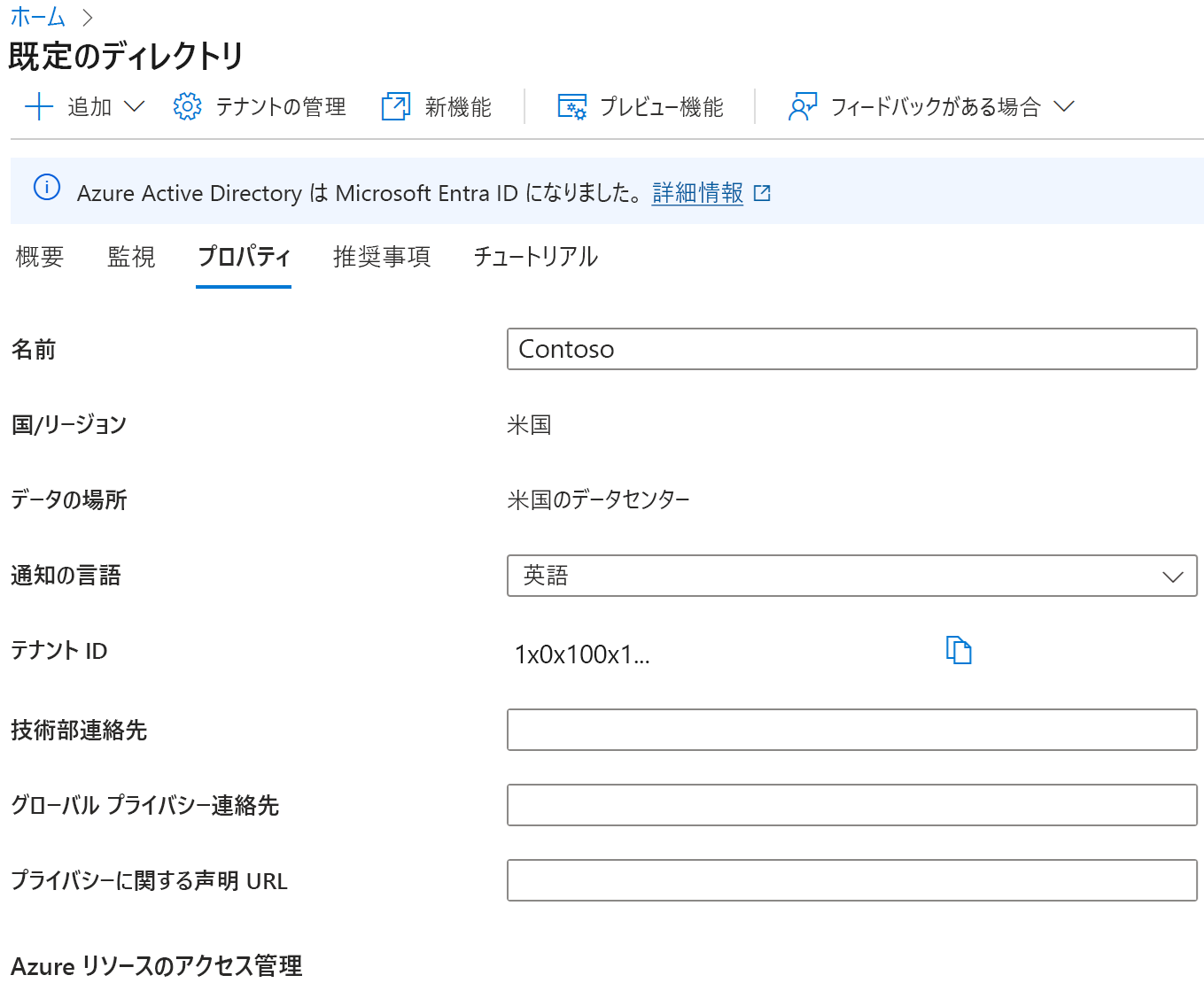Viewport: 1204px width, 983px height.
Task: Click the feedback person icon
Action: coord(803,107)
